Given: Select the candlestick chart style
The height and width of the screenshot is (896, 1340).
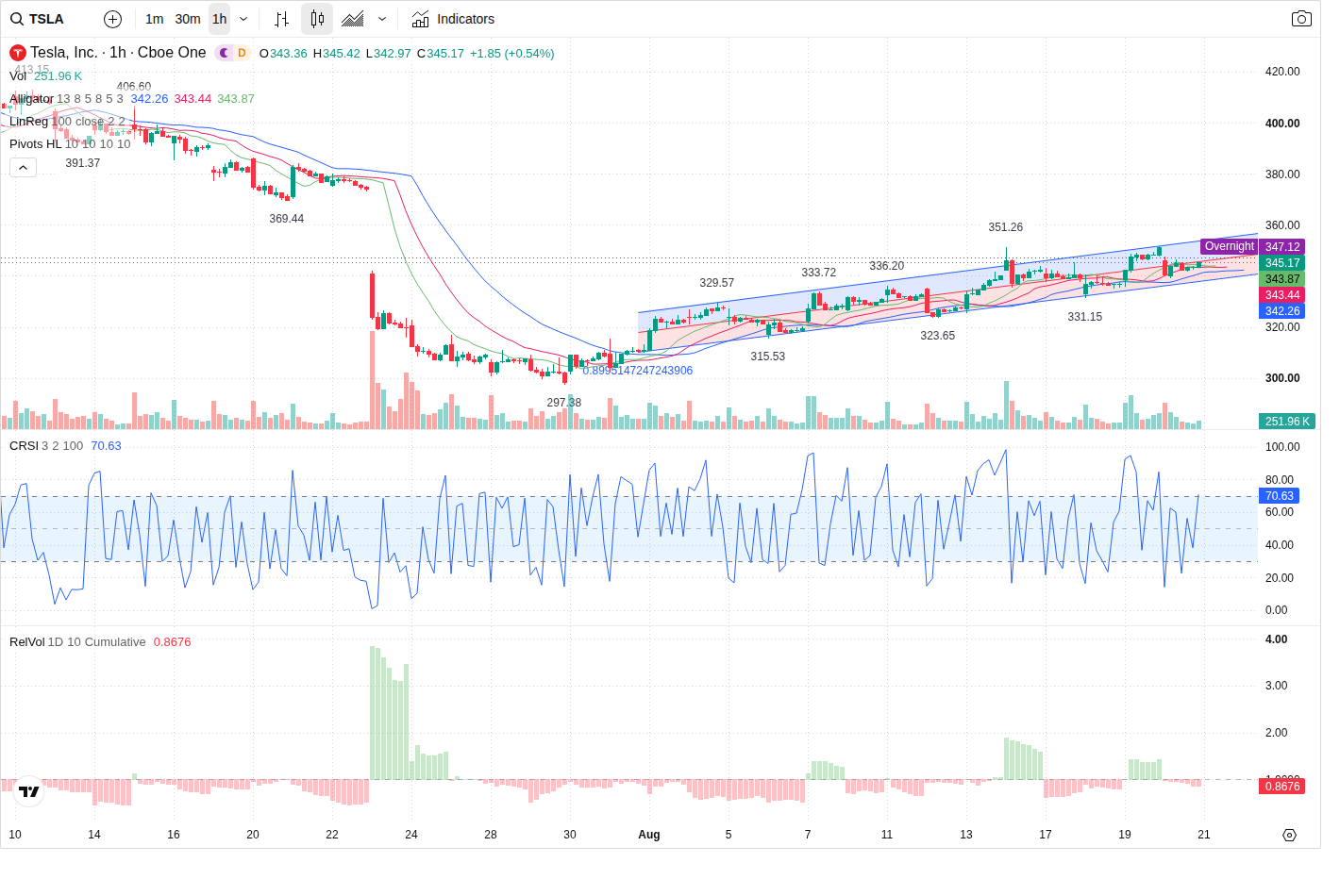Looking at the screenshot, I should click(317, 19).
